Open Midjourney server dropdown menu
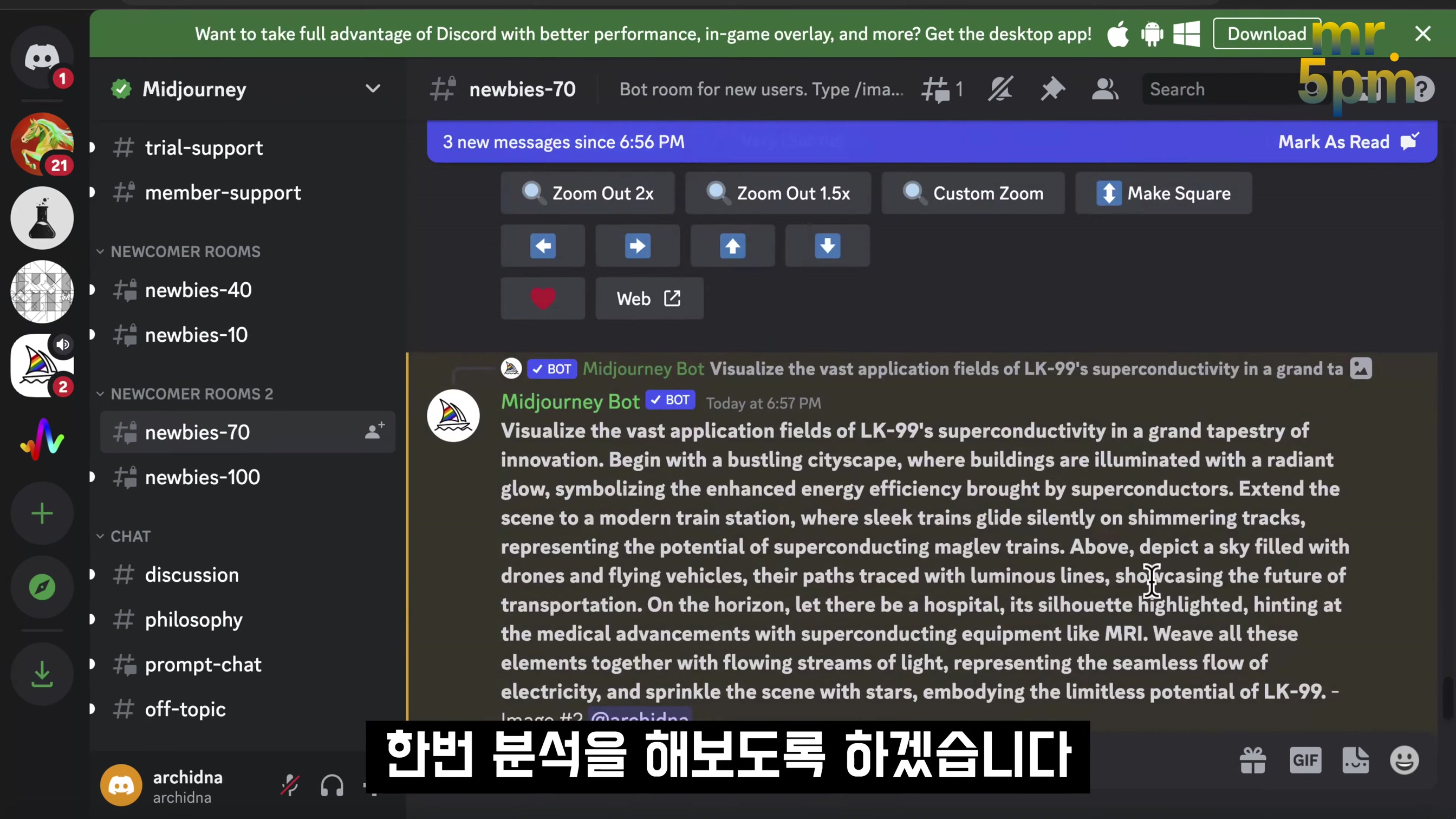This screenshot has width=1456, height=819. click(373, 89)
